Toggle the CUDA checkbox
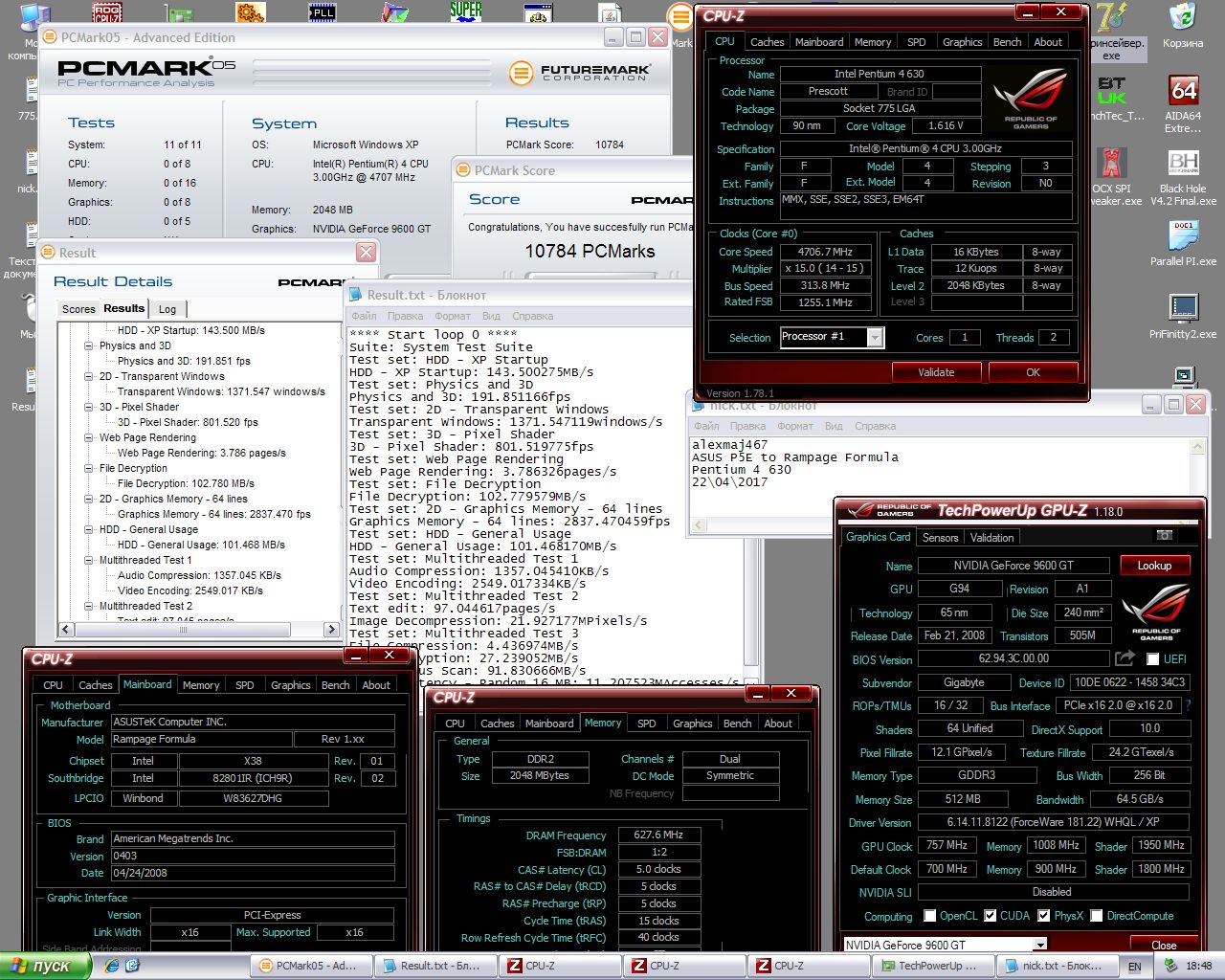Screen dimensions: 1225x980 tap(991, 916)
